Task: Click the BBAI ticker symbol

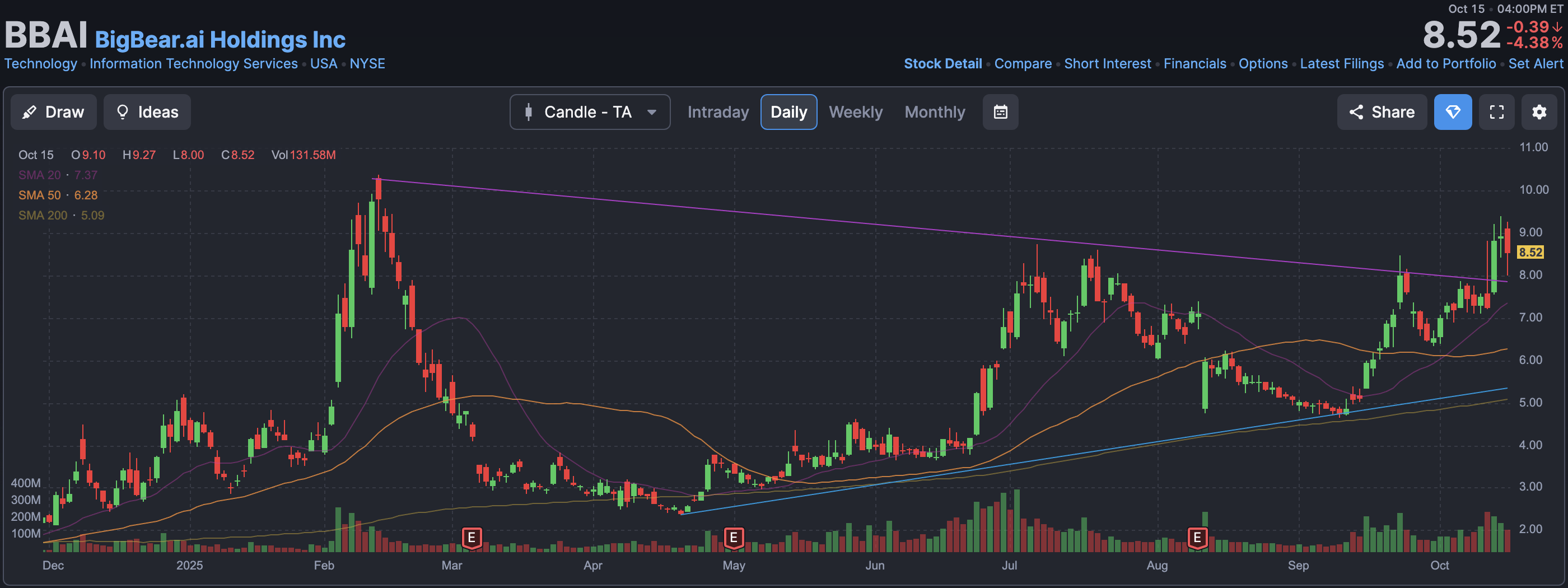Action: tap(46, 35)
